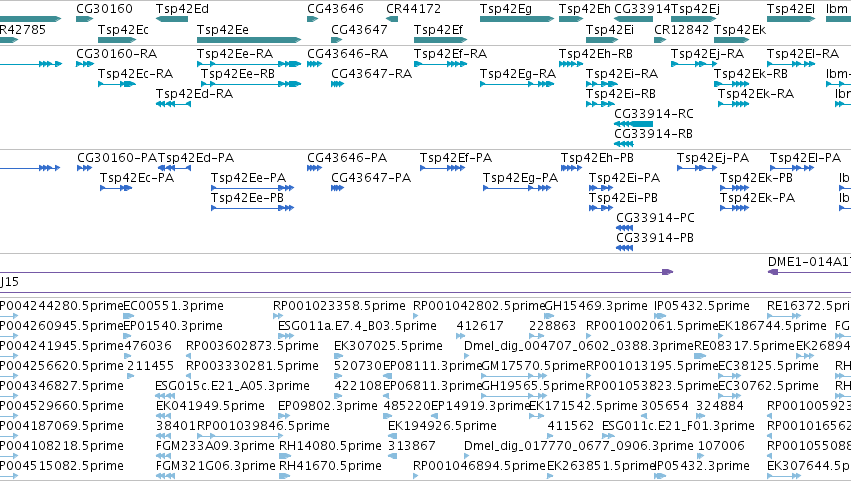Select the CG43646 gene label
The height and width of the screenshot is (481, 851).
(x=335, y=9)
